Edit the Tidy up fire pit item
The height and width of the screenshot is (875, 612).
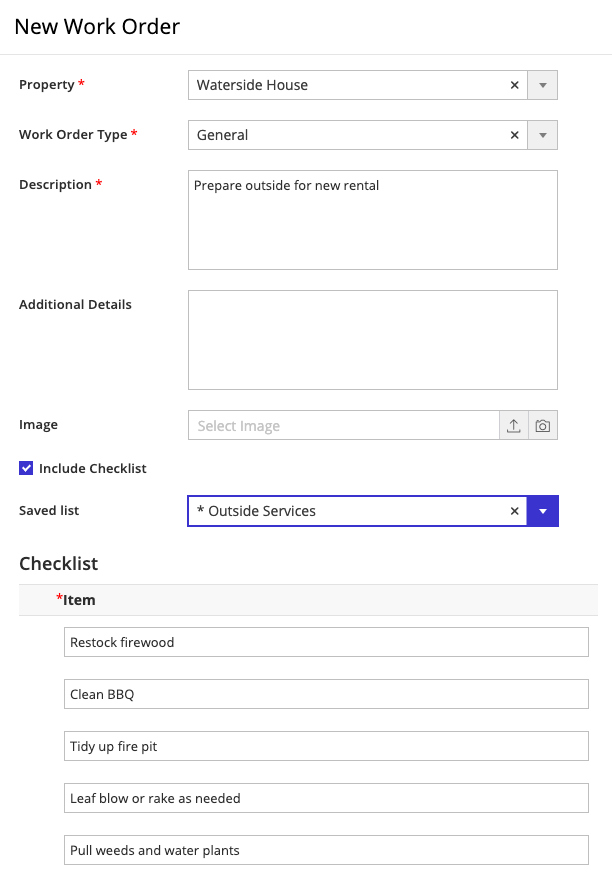(326, 746)
